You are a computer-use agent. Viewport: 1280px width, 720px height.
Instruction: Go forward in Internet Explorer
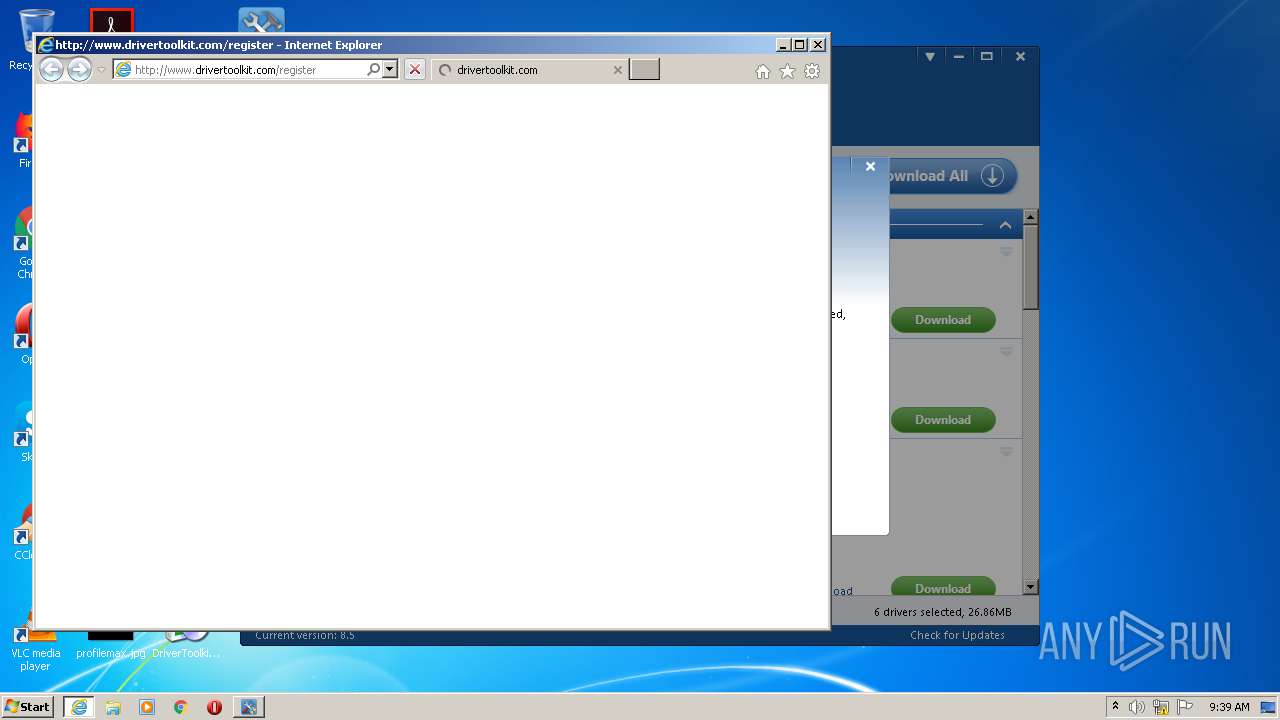point(79,69)
